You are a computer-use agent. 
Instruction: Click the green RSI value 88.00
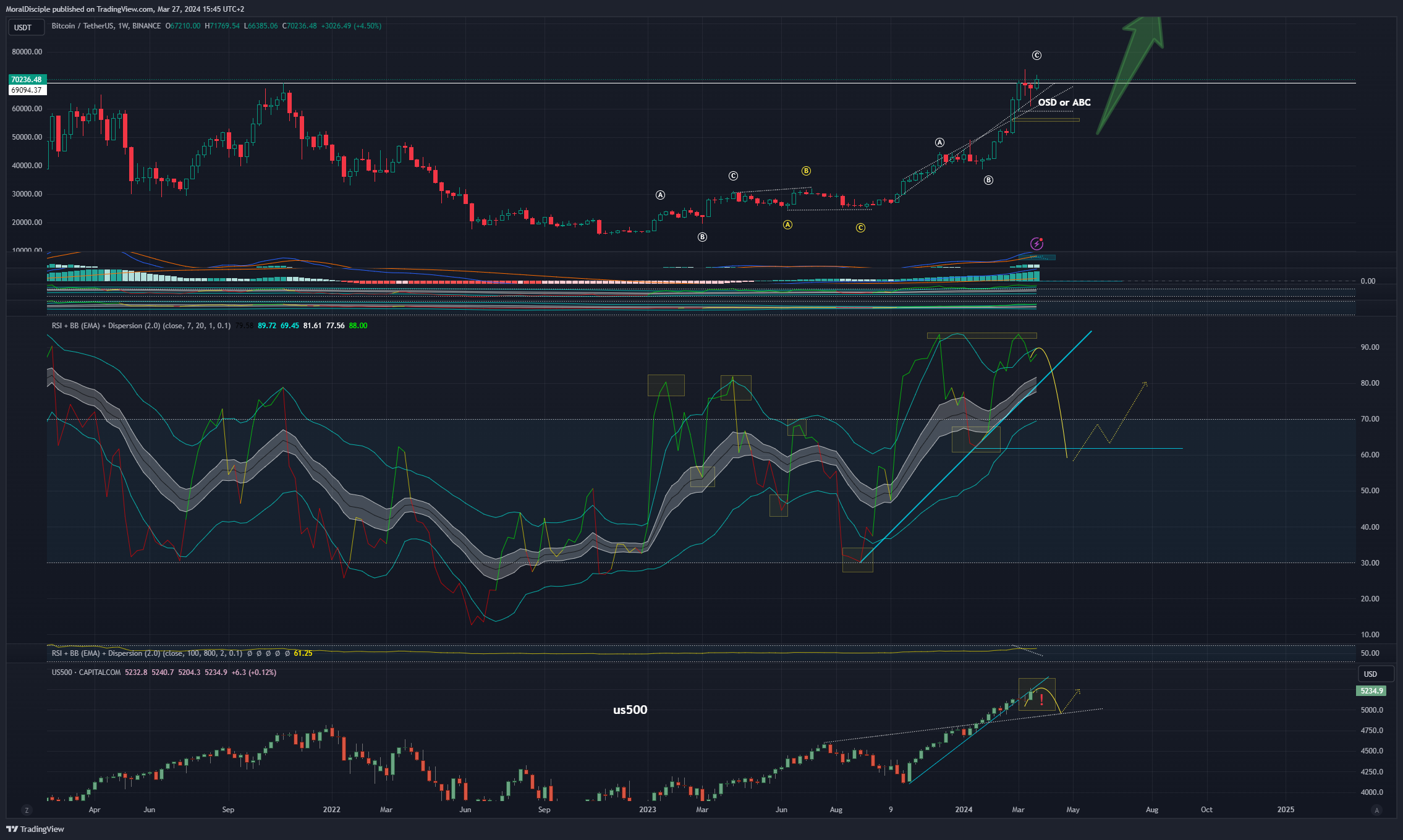[x=358, y=326]
